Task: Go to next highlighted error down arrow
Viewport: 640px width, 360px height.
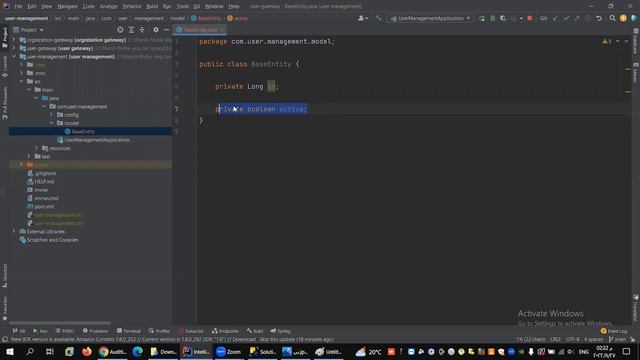Action: (x=626, y=41)
